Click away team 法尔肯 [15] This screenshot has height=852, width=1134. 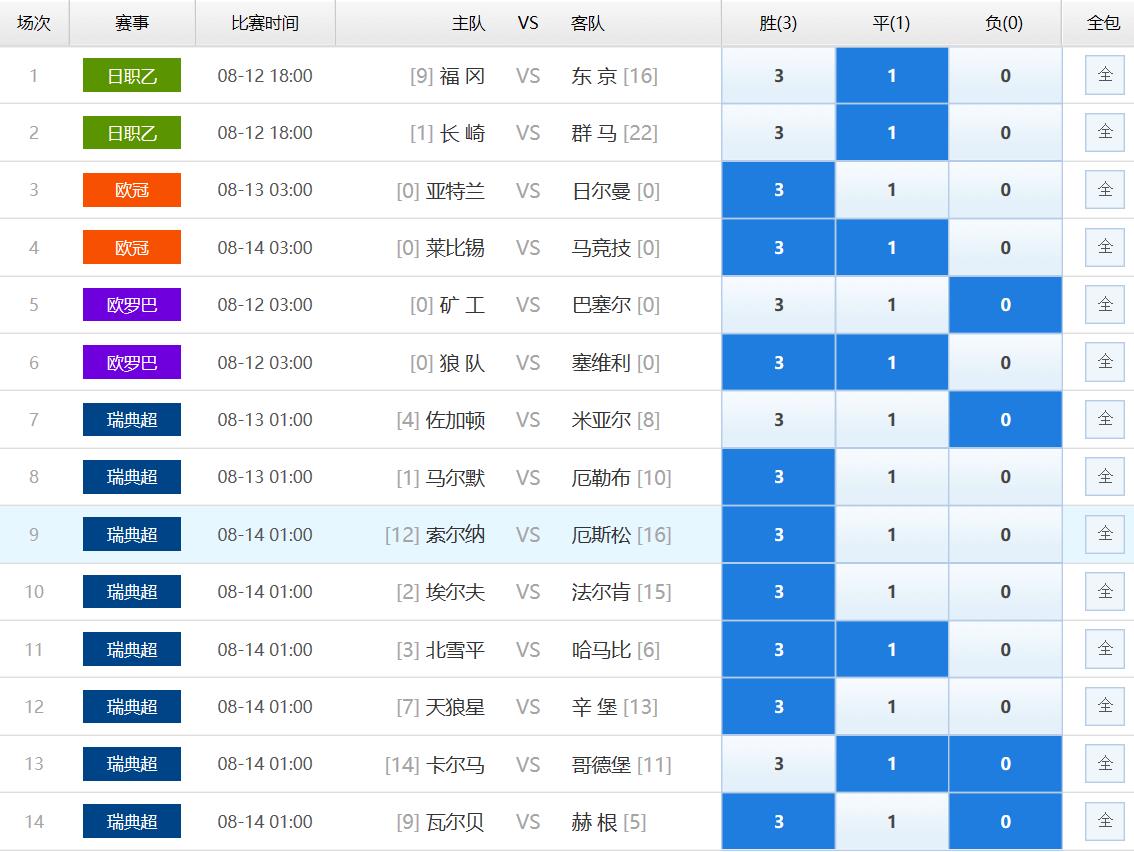pyautogui.click(x=621, y=592)
